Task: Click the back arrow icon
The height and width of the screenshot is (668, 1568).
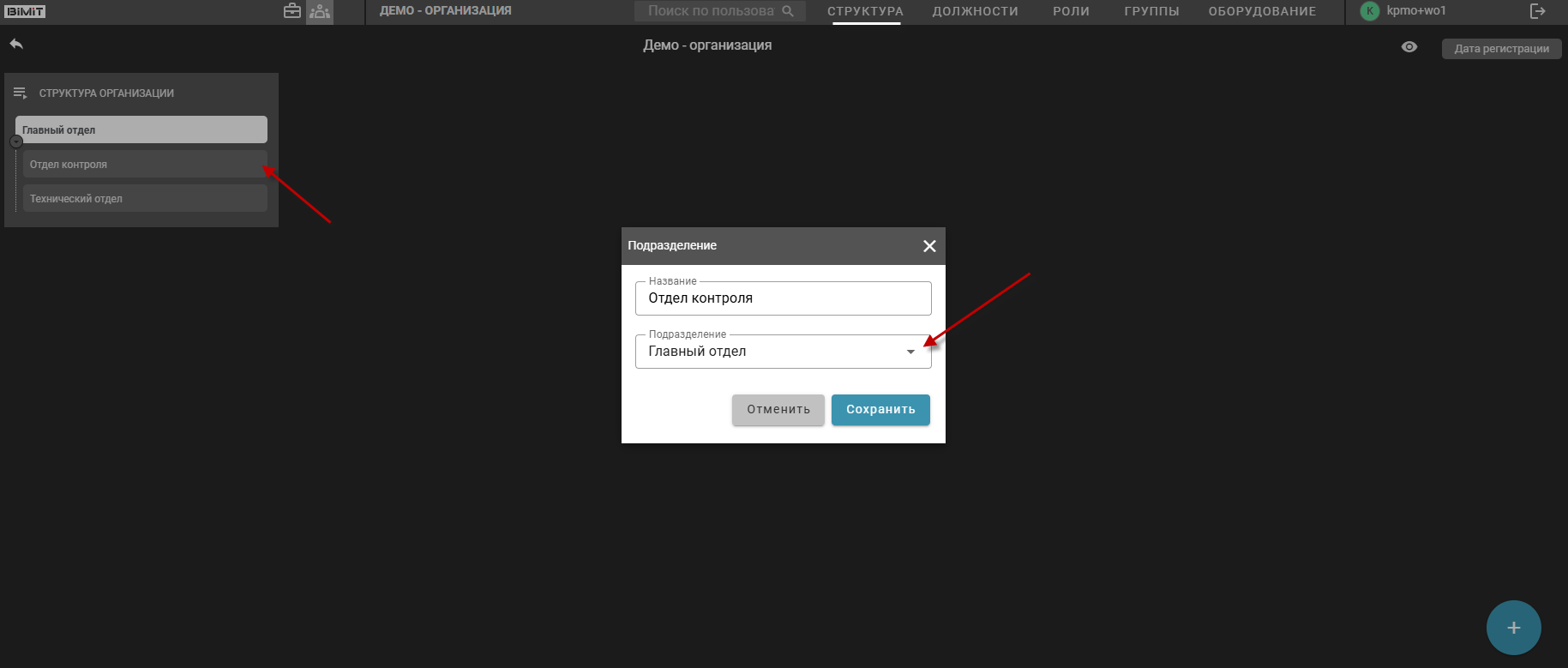Action: 16,44
